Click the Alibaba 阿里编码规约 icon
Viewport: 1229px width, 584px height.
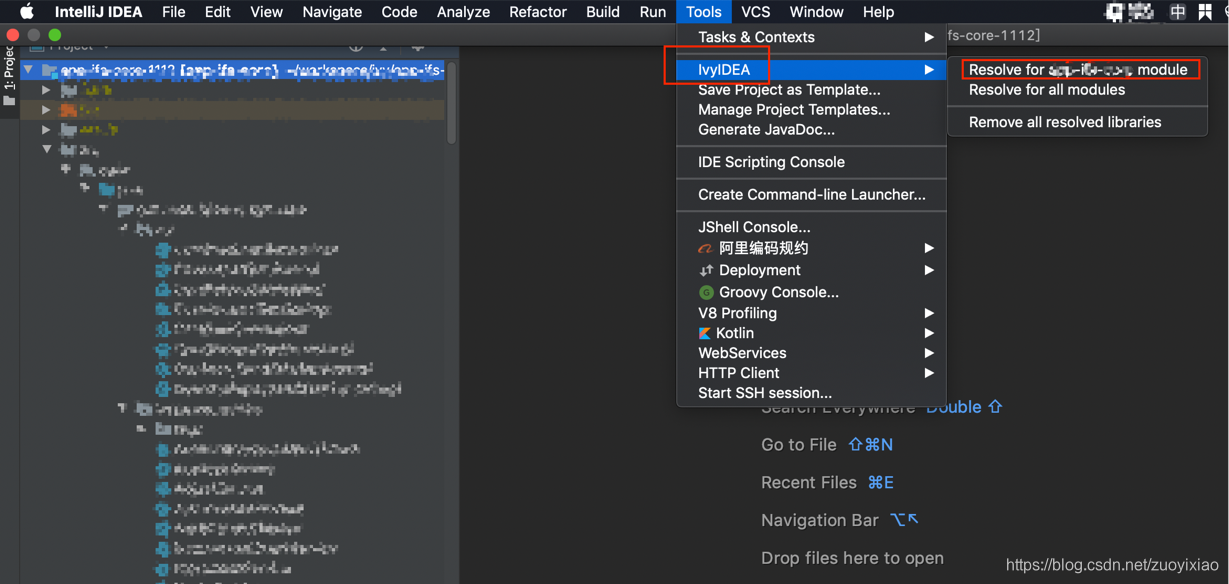706,248
